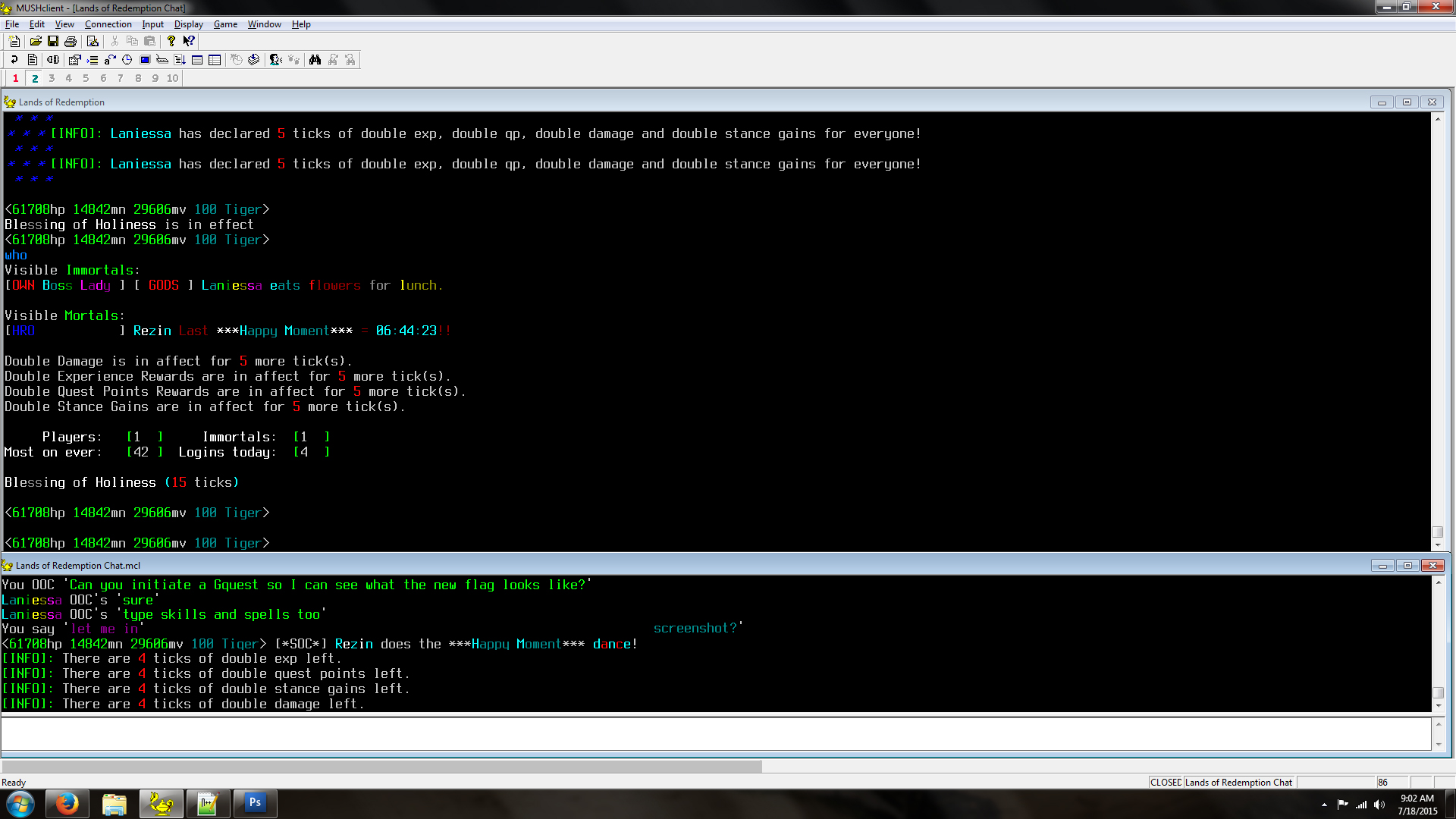Image resolution: width=1456 pixels, height=819 pixels.
Task: Click the Chat.mcl window title icon
Action: click(x=7, y=566)
